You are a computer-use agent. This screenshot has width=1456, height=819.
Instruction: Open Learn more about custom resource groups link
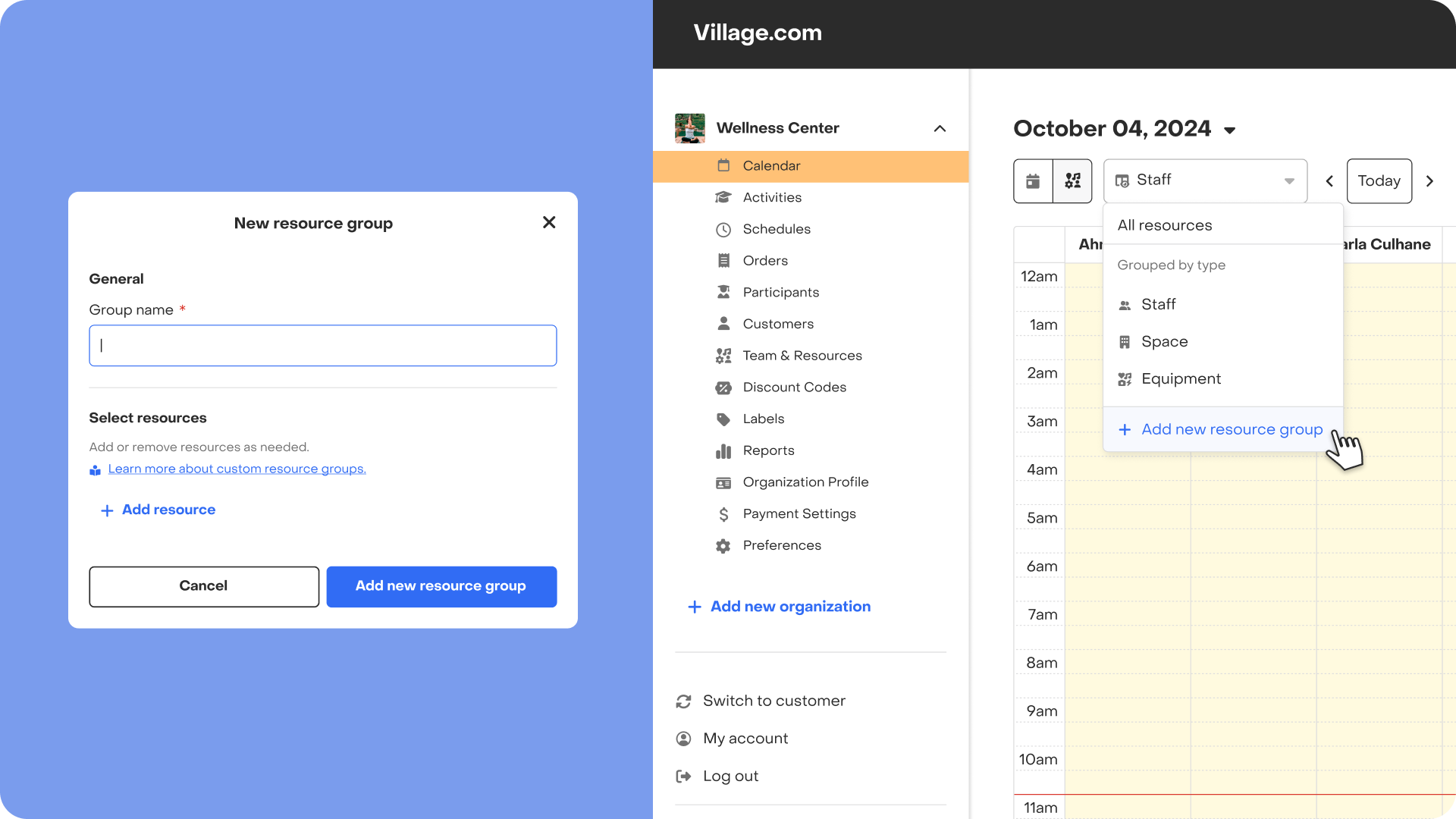[237, 469]
